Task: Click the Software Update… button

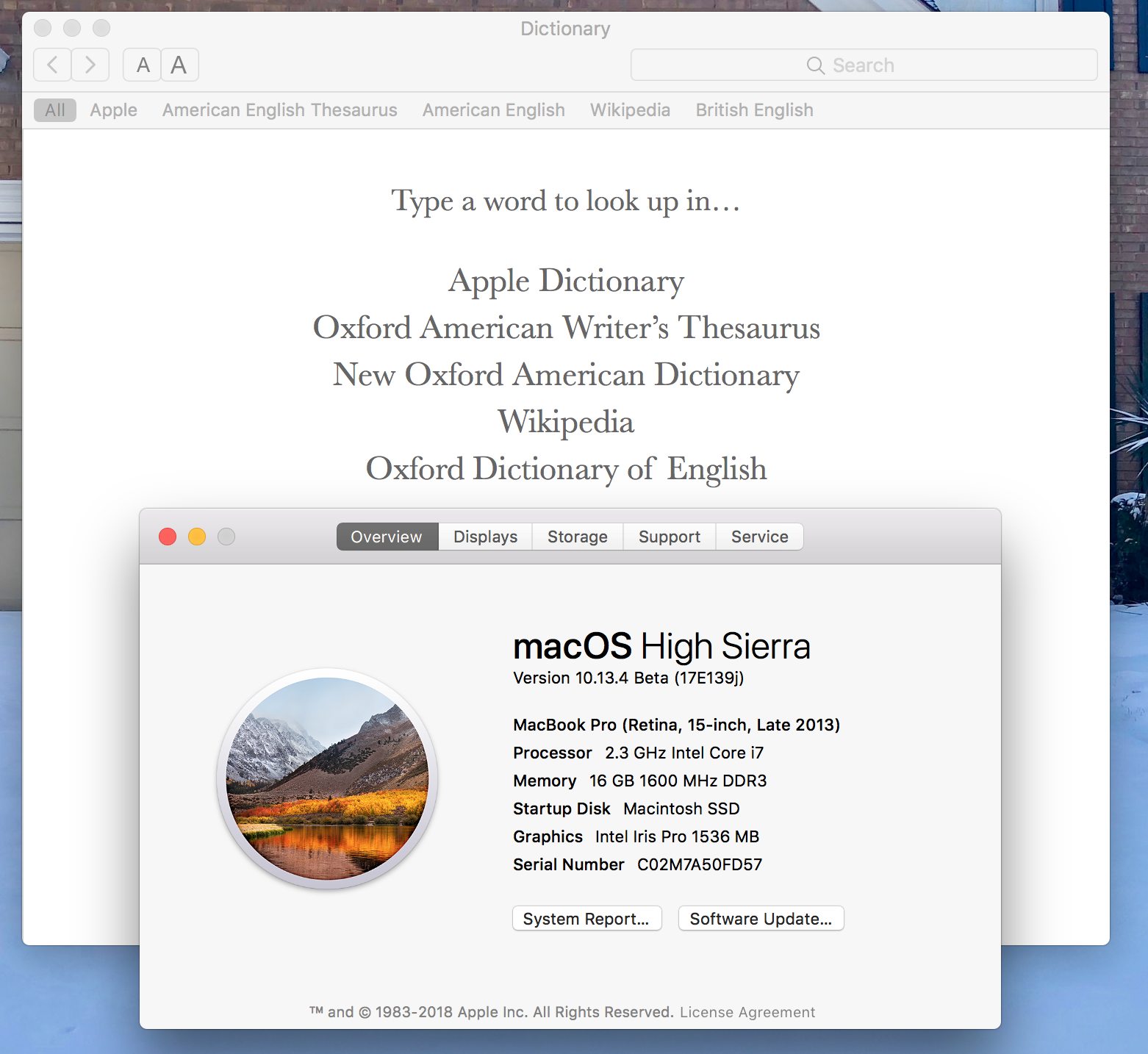Action: [761, 919]
